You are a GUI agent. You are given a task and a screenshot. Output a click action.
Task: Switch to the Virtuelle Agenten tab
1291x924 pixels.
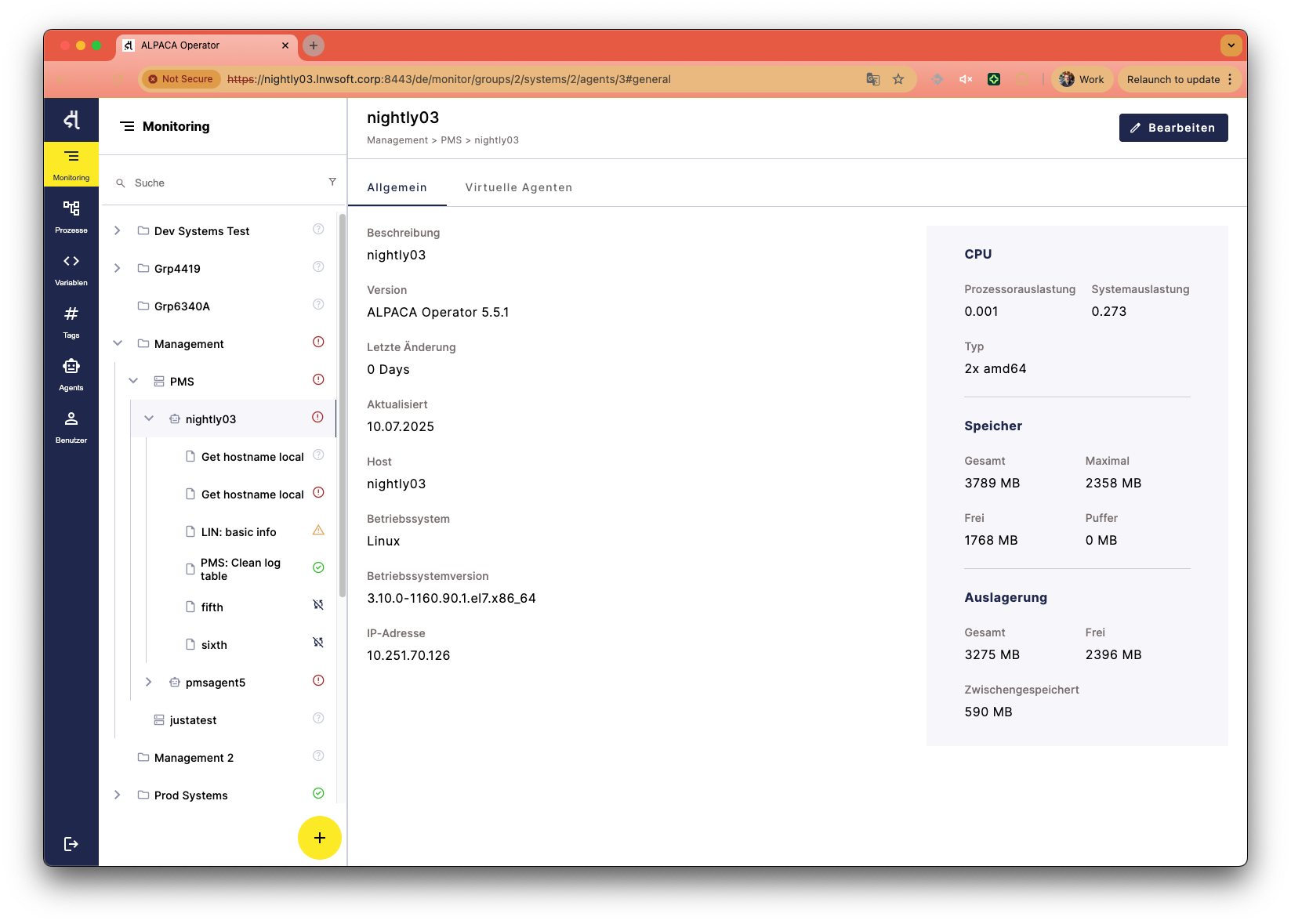(519, 187)
